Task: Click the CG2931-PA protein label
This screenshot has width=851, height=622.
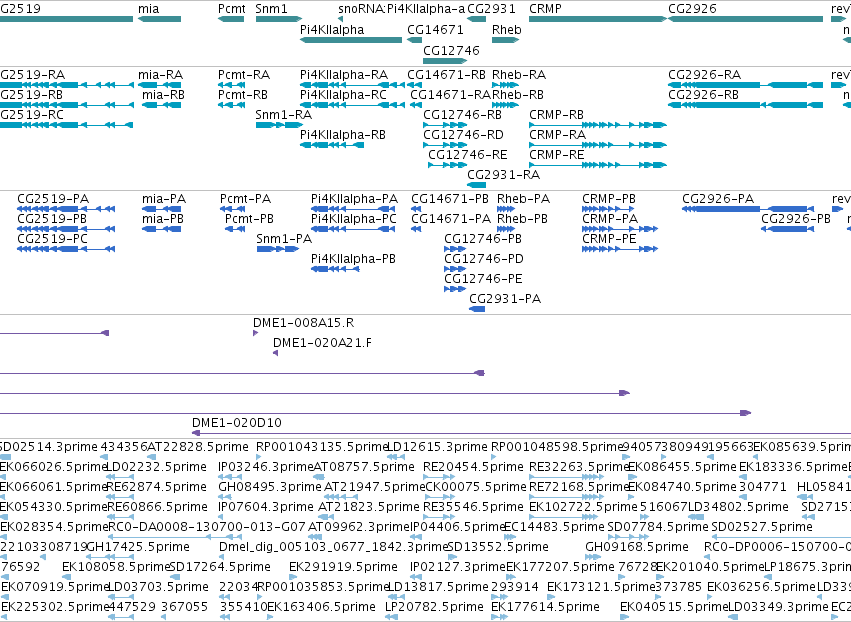Action: (505, 299)
